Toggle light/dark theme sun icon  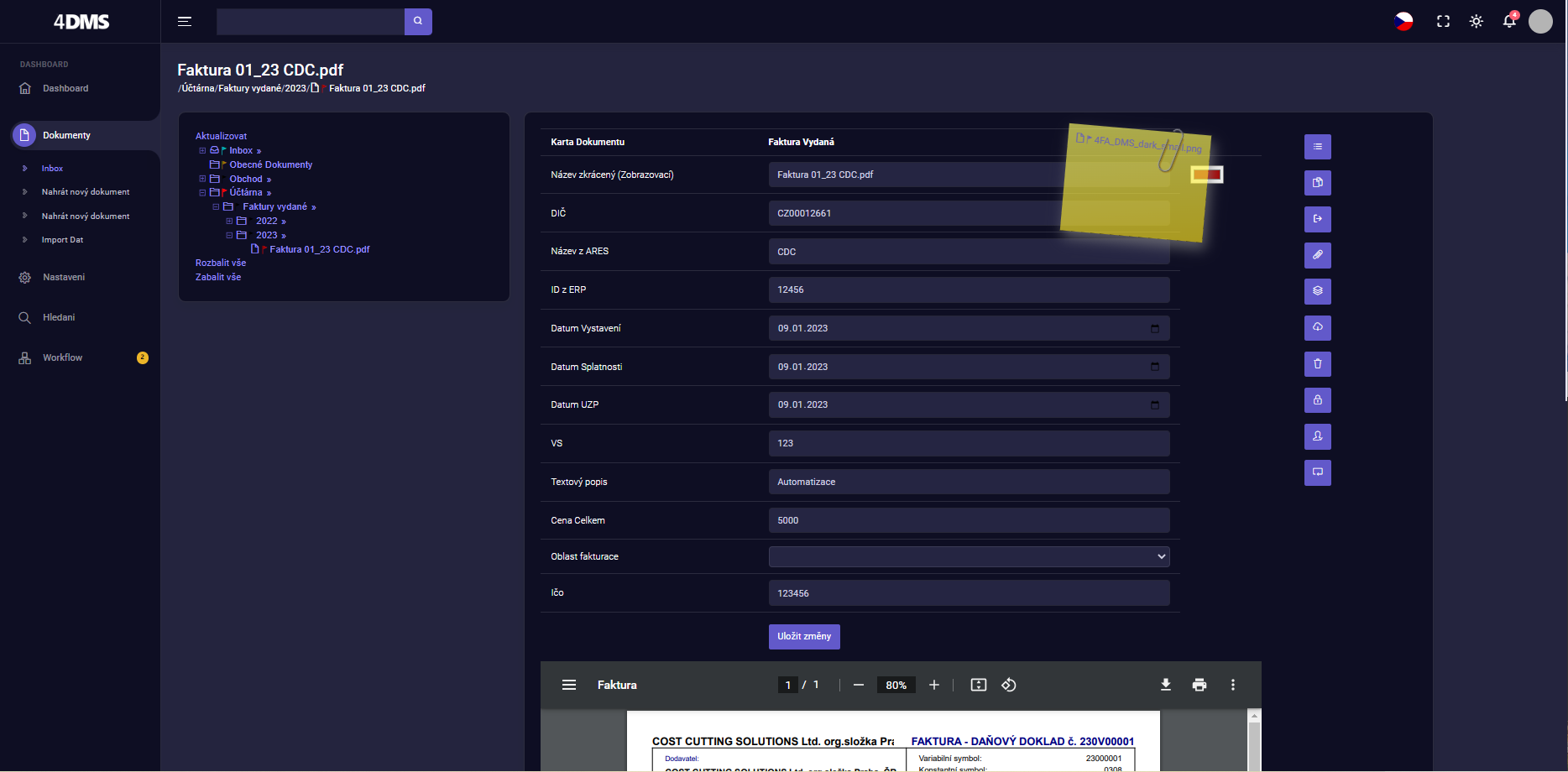(x=1476, y=22)
